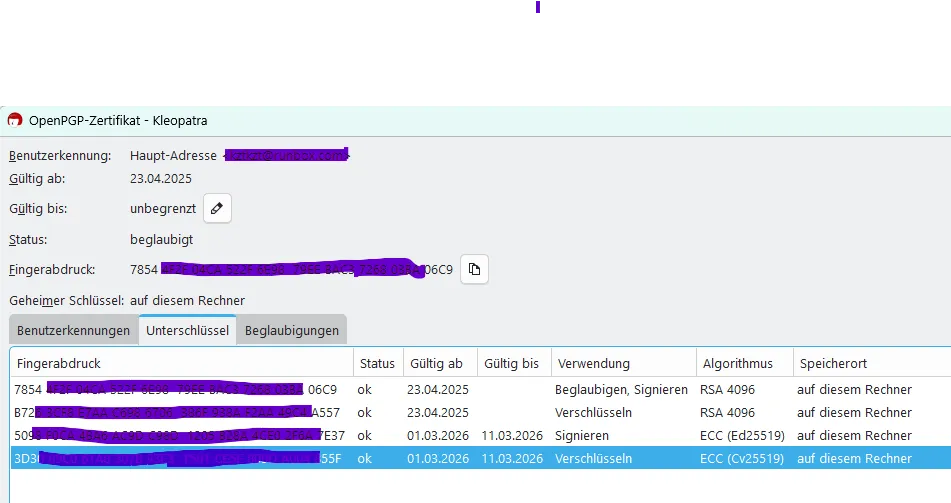Sort by the Status column header
This screenshot has width=951, height=503.
point(378,363)
